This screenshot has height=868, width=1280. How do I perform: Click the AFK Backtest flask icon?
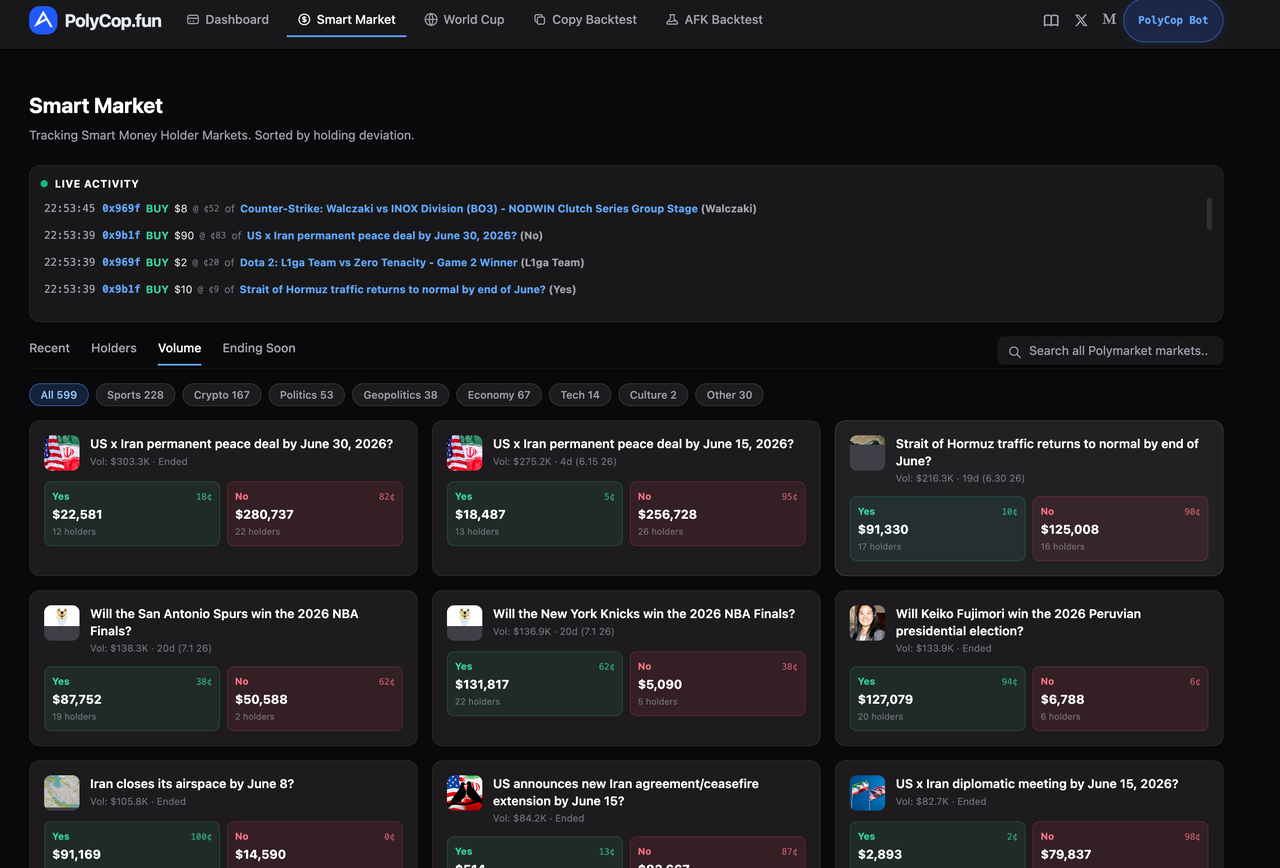[x=672, y=19]
